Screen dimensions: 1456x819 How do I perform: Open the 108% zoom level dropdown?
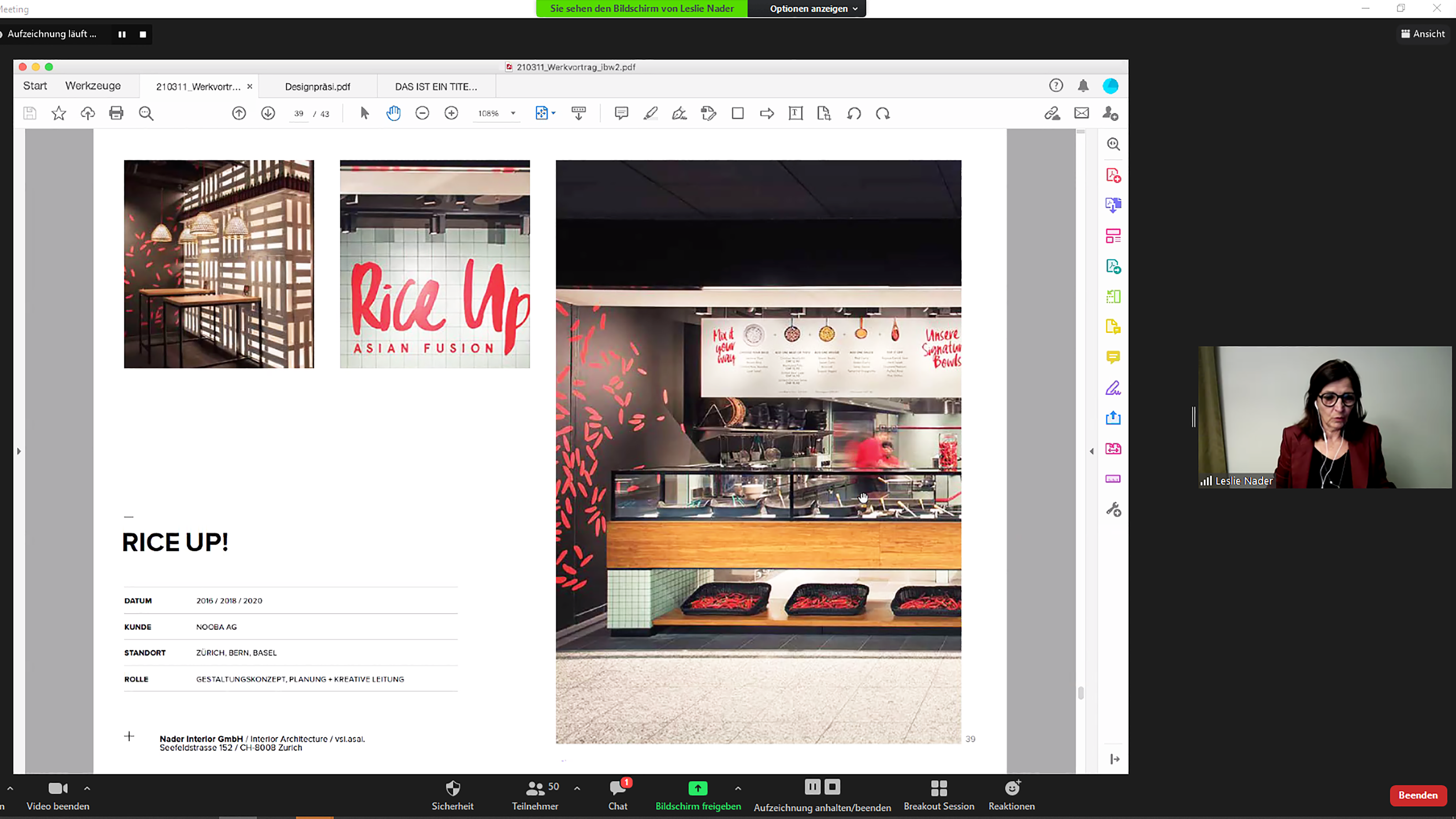(x=513, y=114)
